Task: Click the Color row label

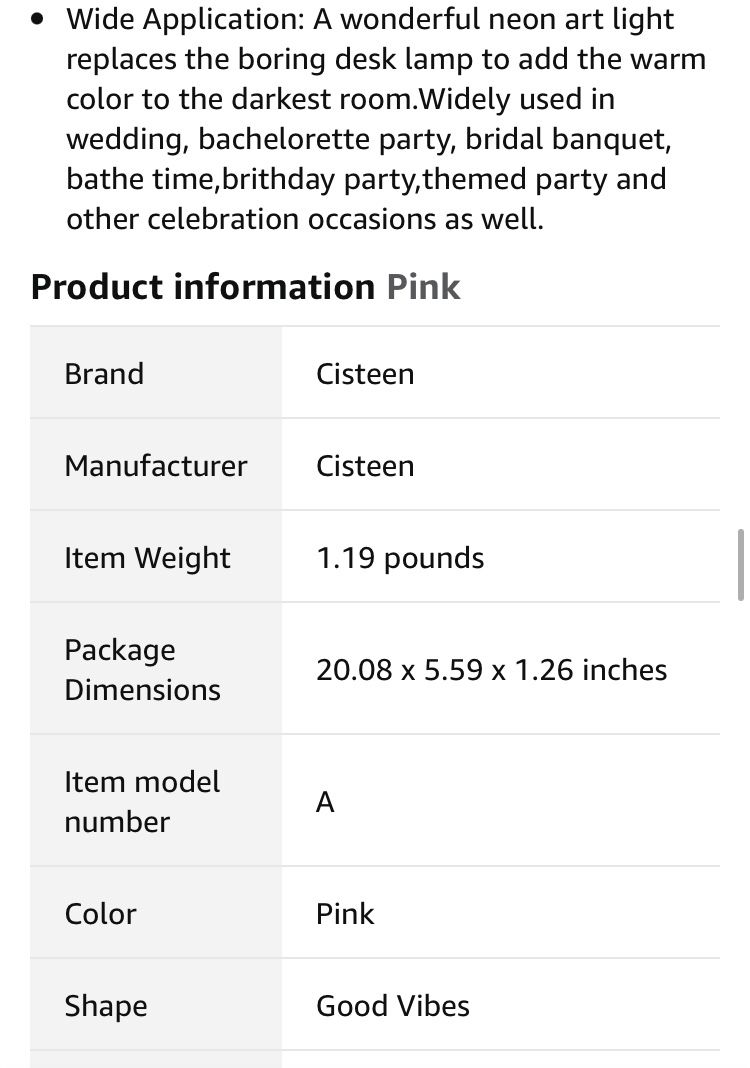Action: pos(100,914)
